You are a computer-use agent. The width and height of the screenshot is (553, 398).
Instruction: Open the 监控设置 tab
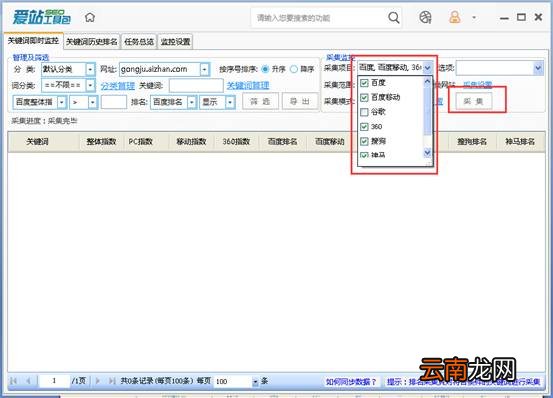175,42
